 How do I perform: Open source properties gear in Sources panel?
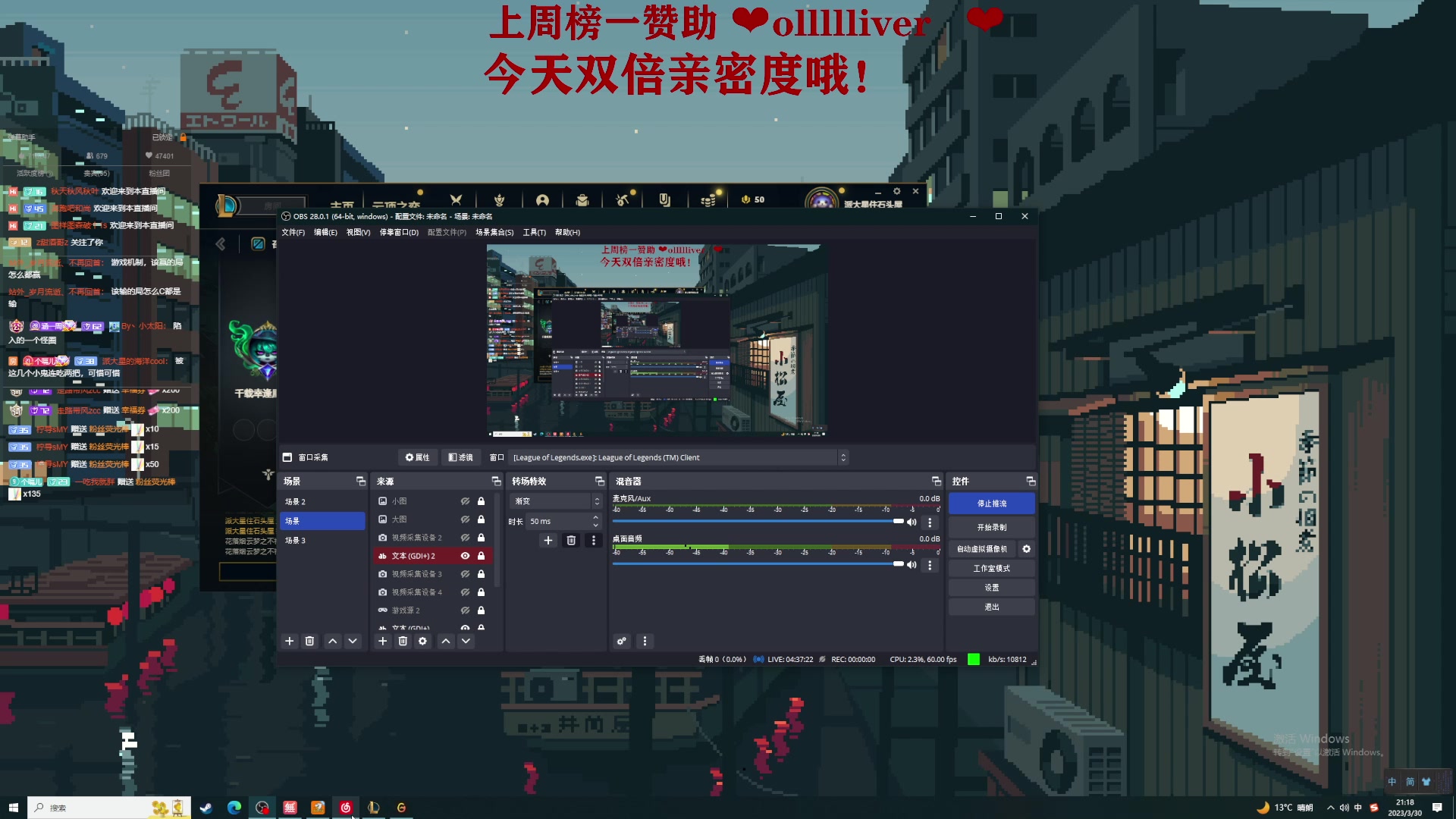pyautogui.click(x=422, y=642)
